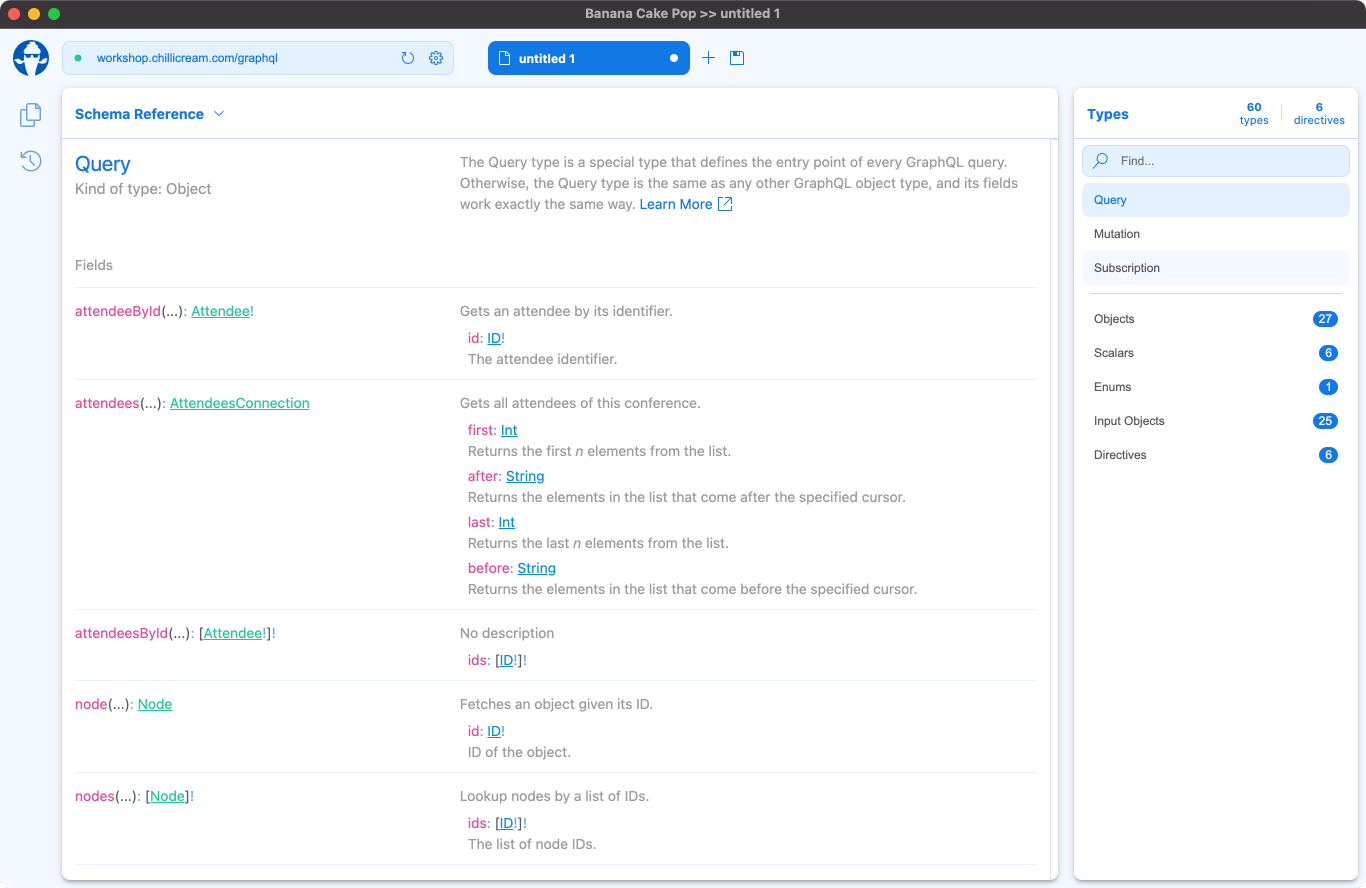Expand the Input Objects category
Image resolution: width=1366 pixels, height=888 pixels.
tap(1215, 421)
